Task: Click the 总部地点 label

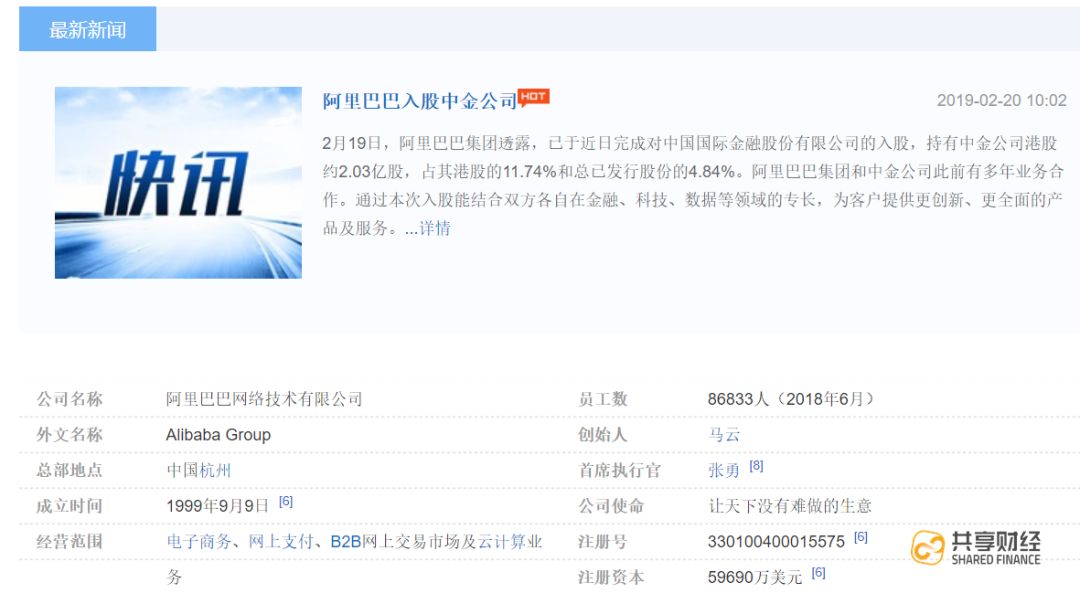Action: 70,470
